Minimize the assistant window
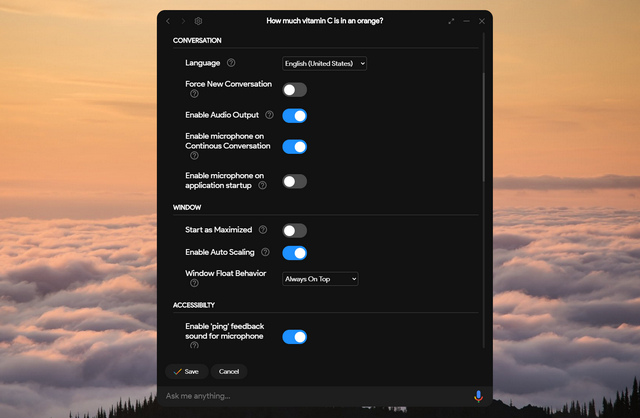The width and height of the screenshot is (640, 418). (467, 21)
